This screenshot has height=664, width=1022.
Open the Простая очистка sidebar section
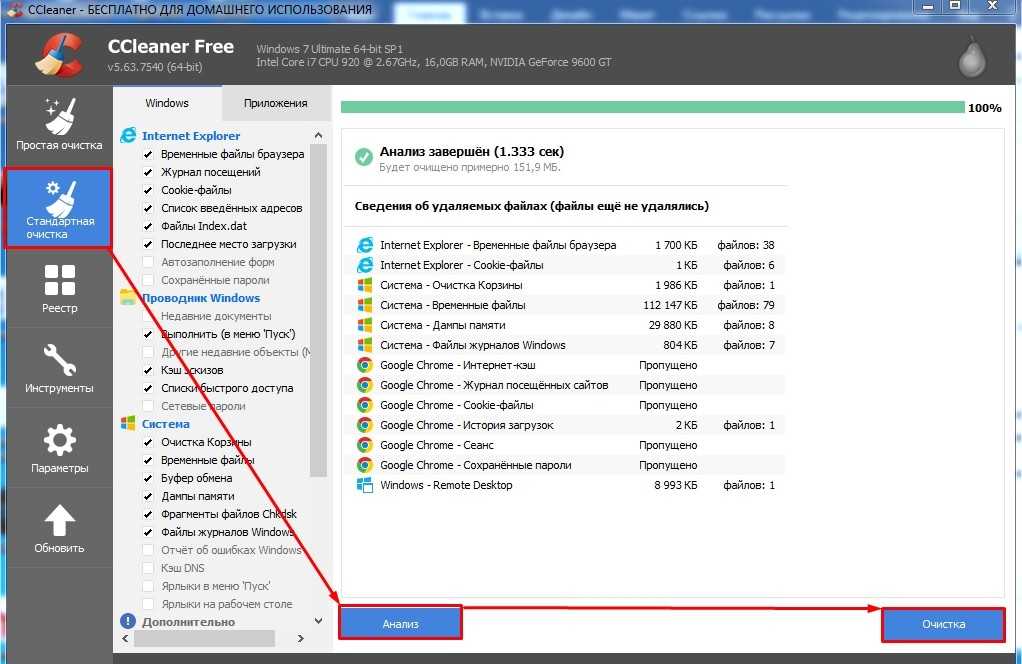pos(59,124)
